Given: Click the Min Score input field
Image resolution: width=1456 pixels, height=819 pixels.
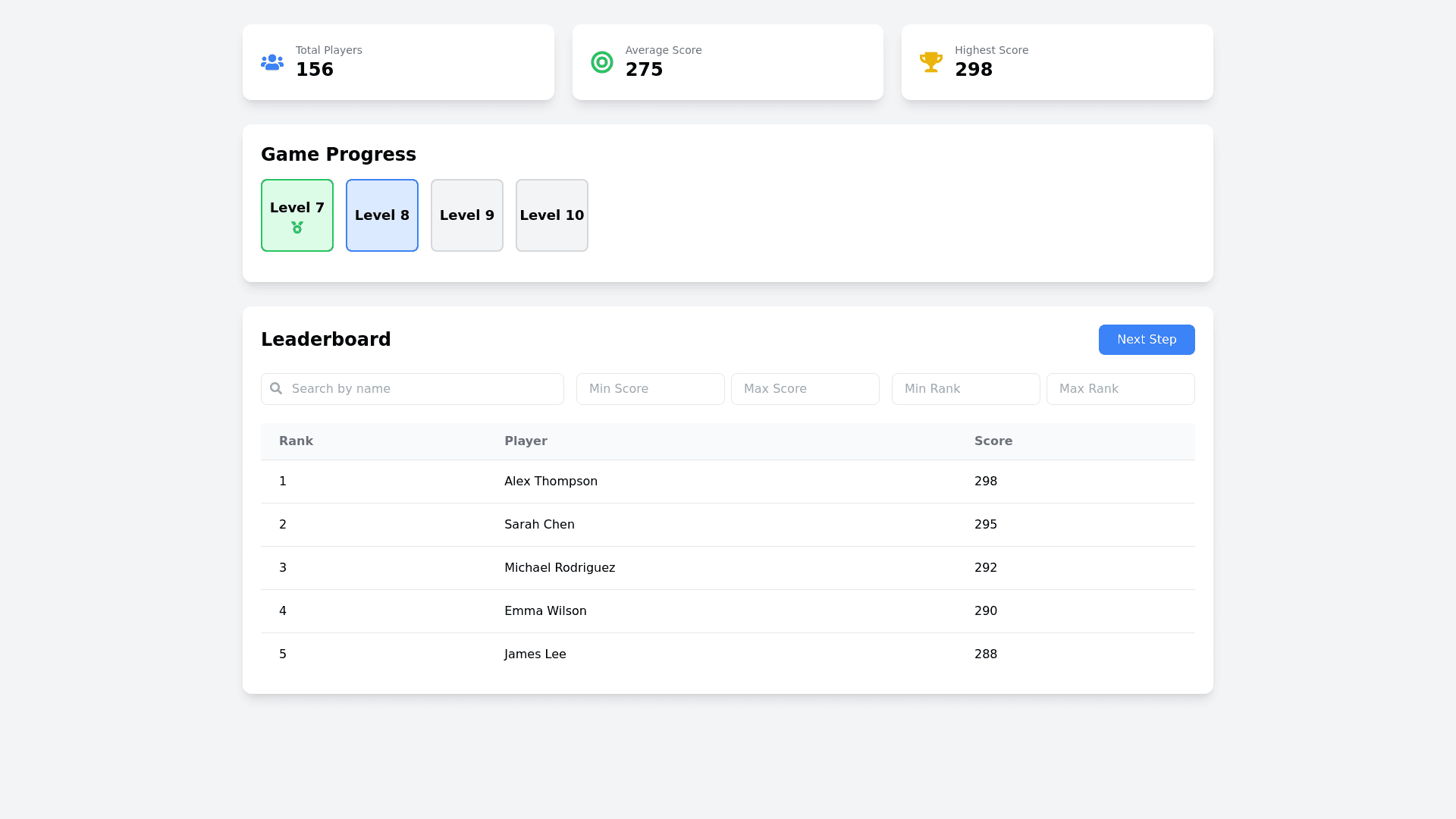Looking at the screenshot, I should [650, 388].
